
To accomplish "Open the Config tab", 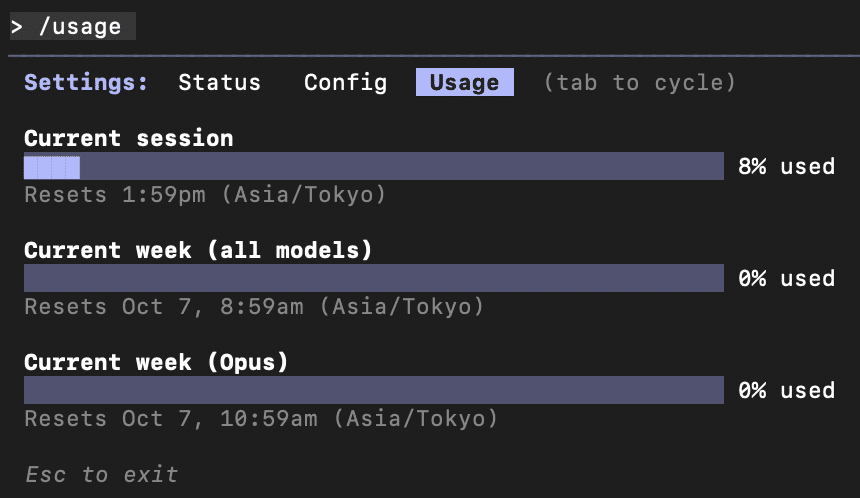I will click(x=345, y=82).
